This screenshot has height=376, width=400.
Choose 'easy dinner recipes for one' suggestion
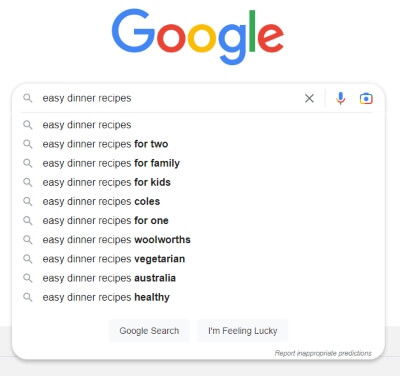[x=198, y=220]
